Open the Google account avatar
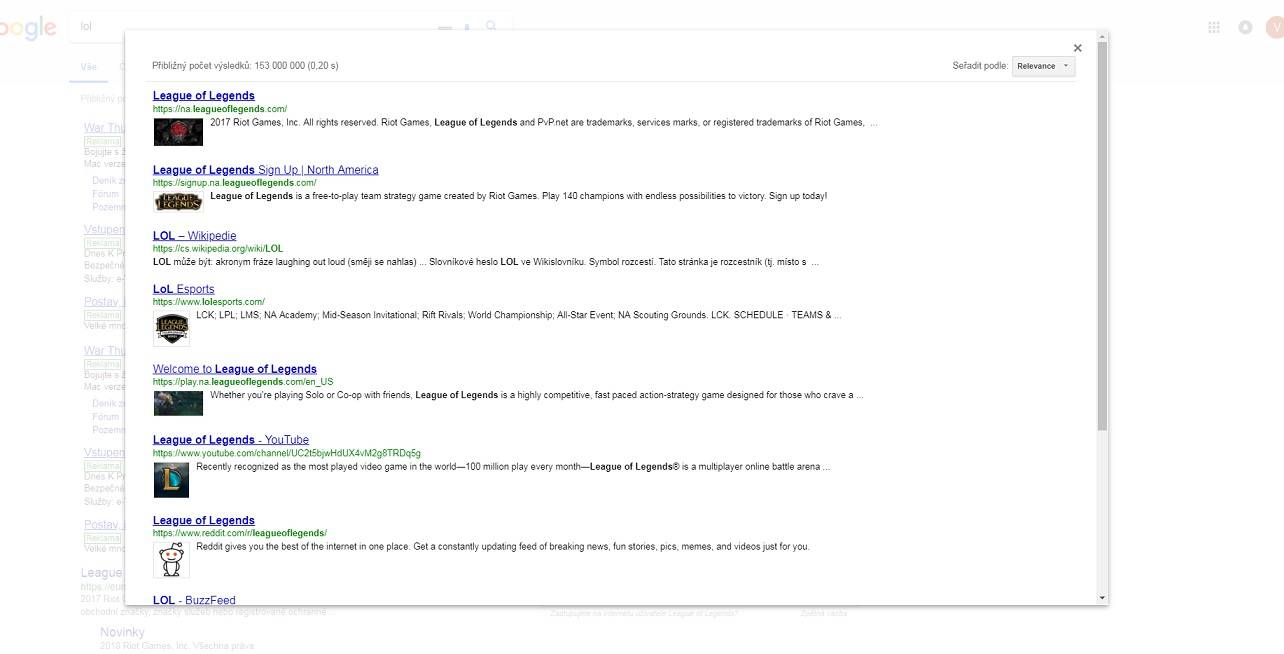 pyautogui.click(x=1275, y=27)
